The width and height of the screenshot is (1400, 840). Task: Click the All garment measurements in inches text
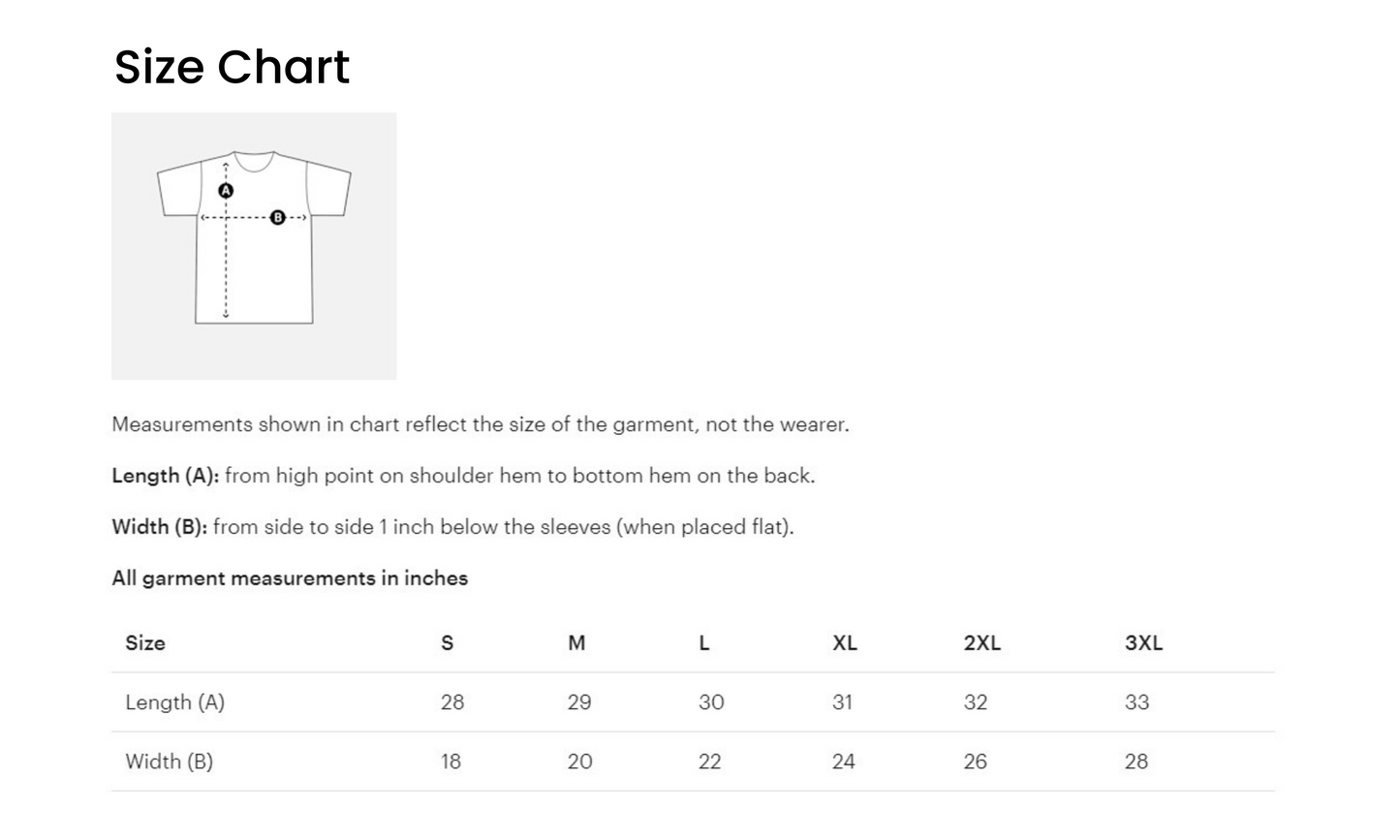pyautogui.click(x=290, y=578)
